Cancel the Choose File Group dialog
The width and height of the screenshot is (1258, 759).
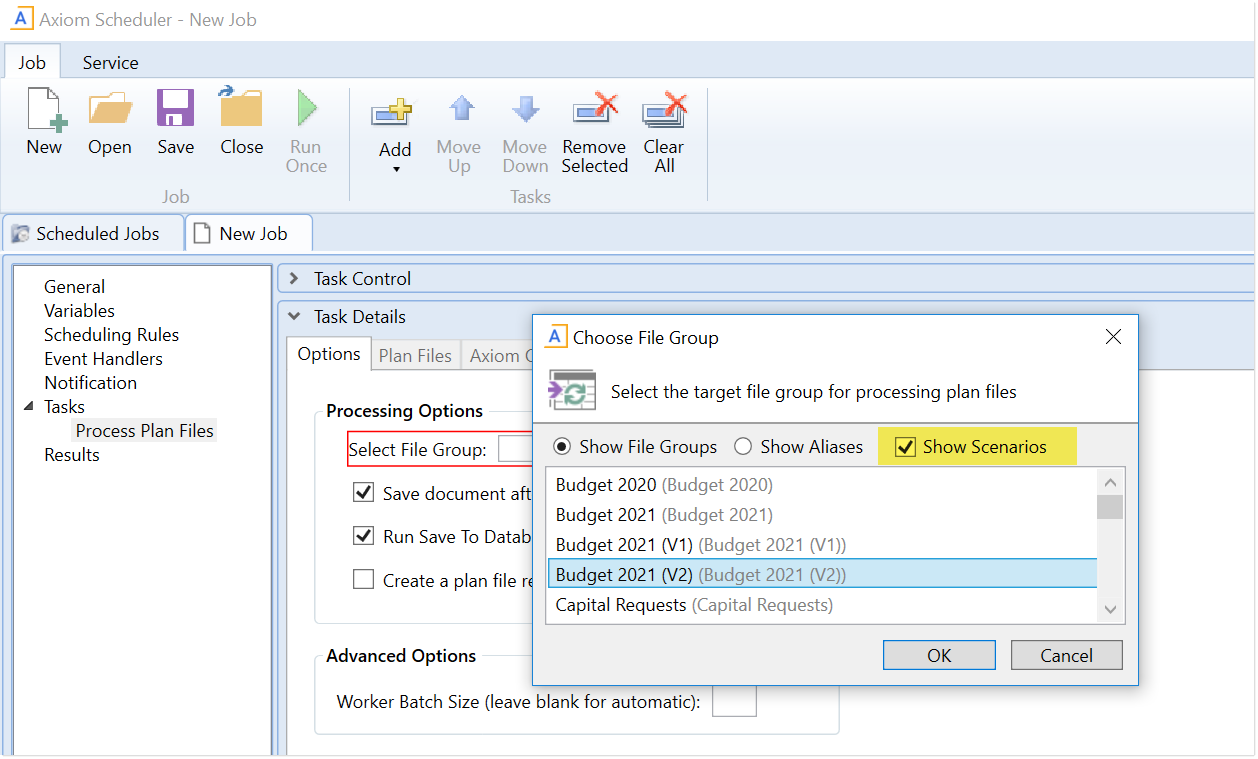[1066, 655]
